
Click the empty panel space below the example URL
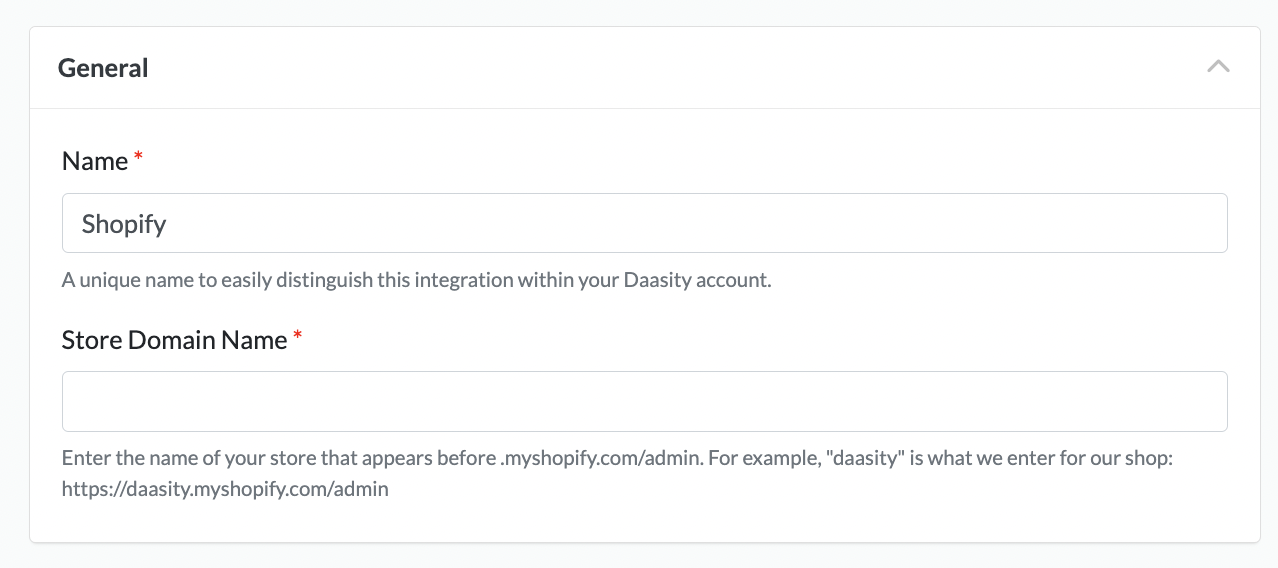tap(644, 522)
